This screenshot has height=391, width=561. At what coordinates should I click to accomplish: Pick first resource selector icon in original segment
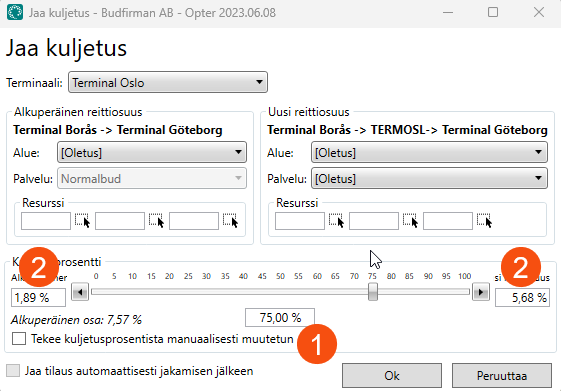coord(82,221)
